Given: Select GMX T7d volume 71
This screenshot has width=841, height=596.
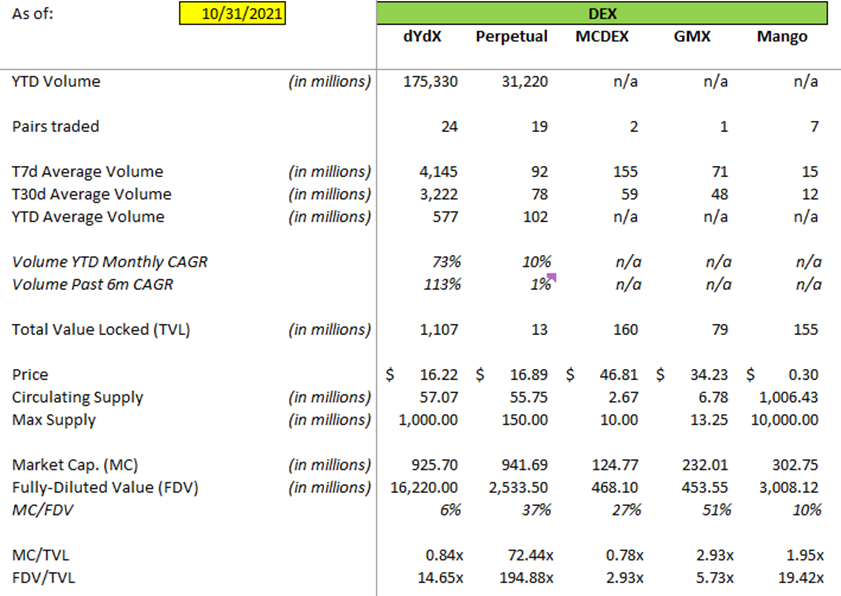Looking at the screenshot, I should (x=720, y=172).
